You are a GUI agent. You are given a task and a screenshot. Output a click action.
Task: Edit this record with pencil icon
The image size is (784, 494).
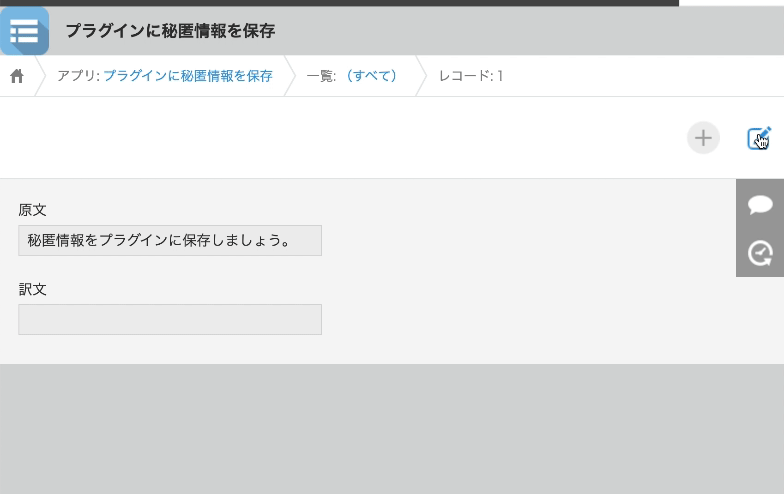[x=759, y=138]
